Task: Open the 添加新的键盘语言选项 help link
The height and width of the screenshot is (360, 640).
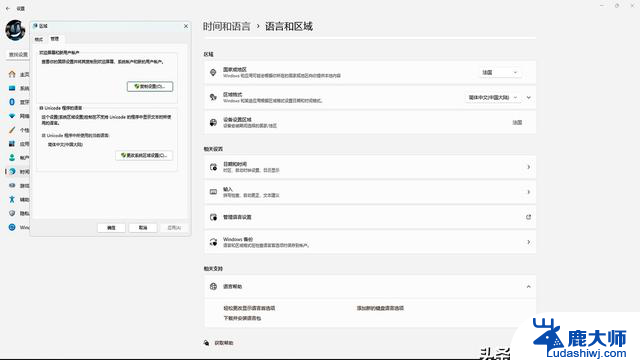Action: (380, 308)
